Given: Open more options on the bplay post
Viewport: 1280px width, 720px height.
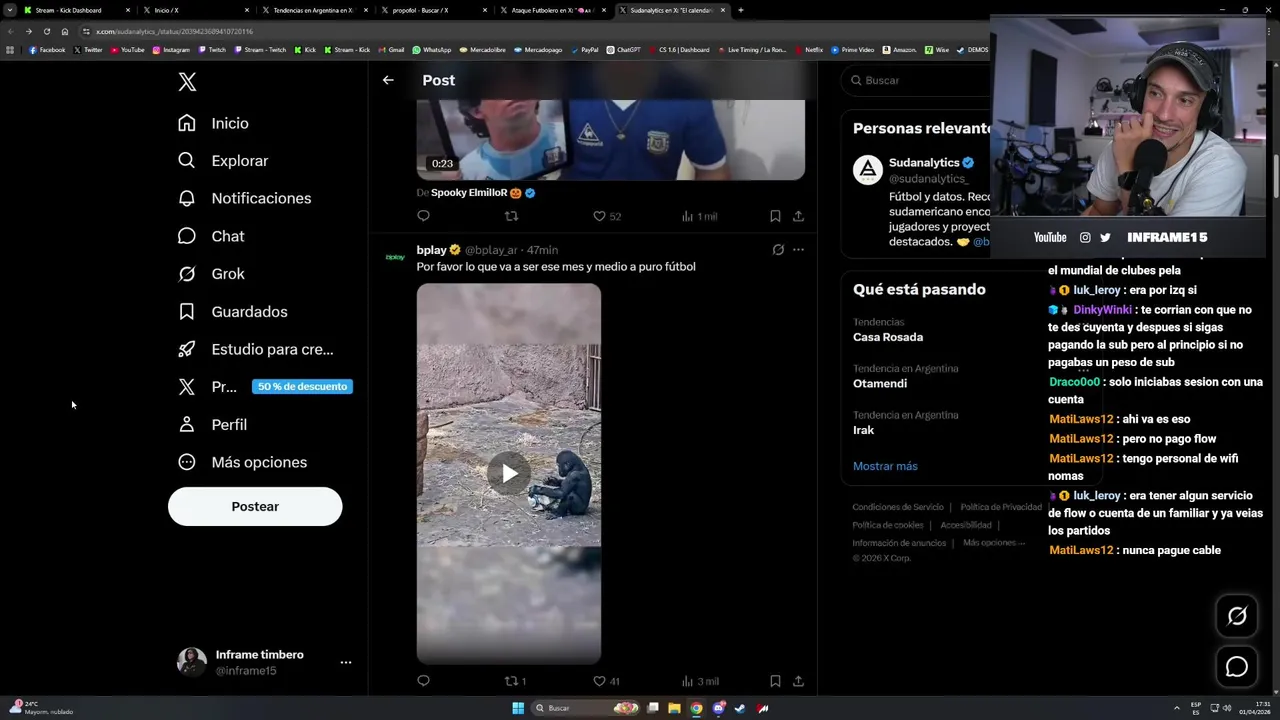Looking at the screenshot, I should point(798,250).
